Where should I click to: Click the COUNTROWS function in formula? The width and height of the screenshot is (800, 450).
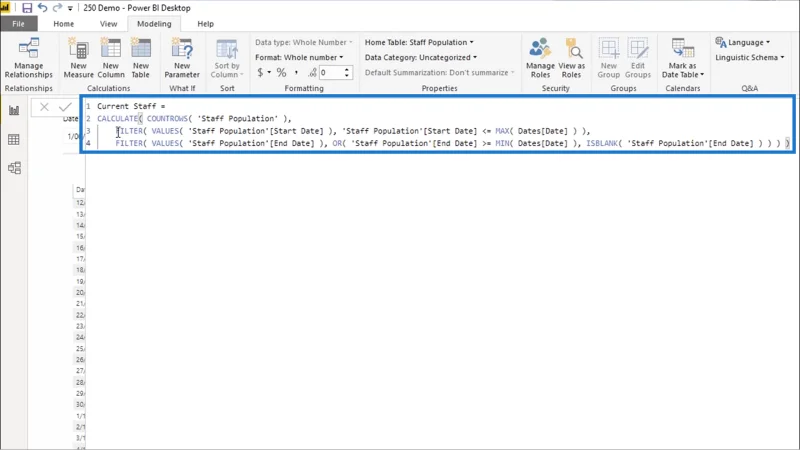pyautogui.click(x=167, y=118)
